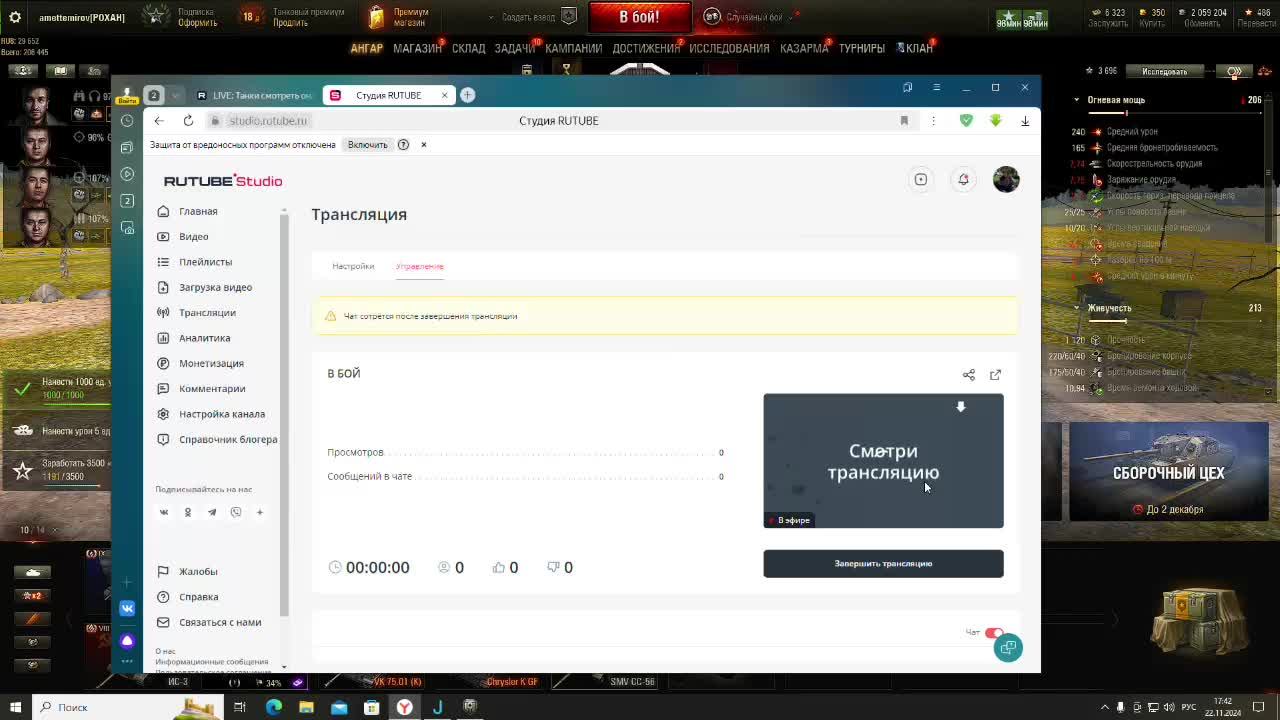
Task: Open the user avatar menu
Action: (1006, 179)
